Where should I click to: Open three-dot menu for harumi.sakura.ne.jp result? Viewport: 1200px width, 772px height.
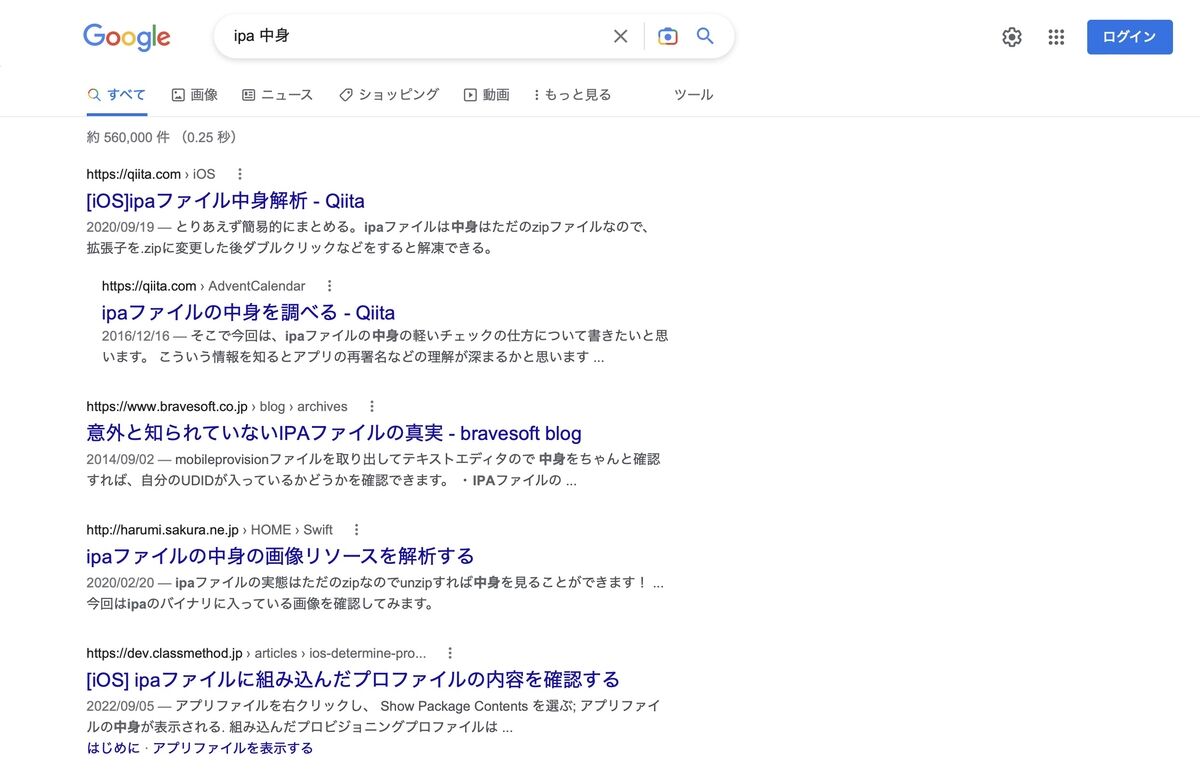(357, 530)
